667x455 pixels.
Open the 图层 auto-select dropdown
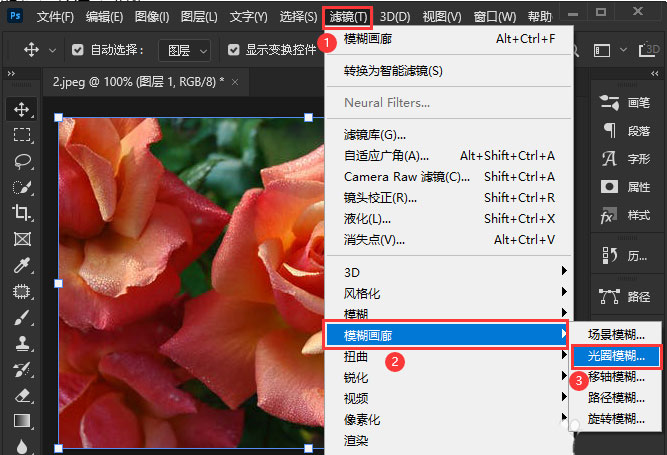[184, 51]
